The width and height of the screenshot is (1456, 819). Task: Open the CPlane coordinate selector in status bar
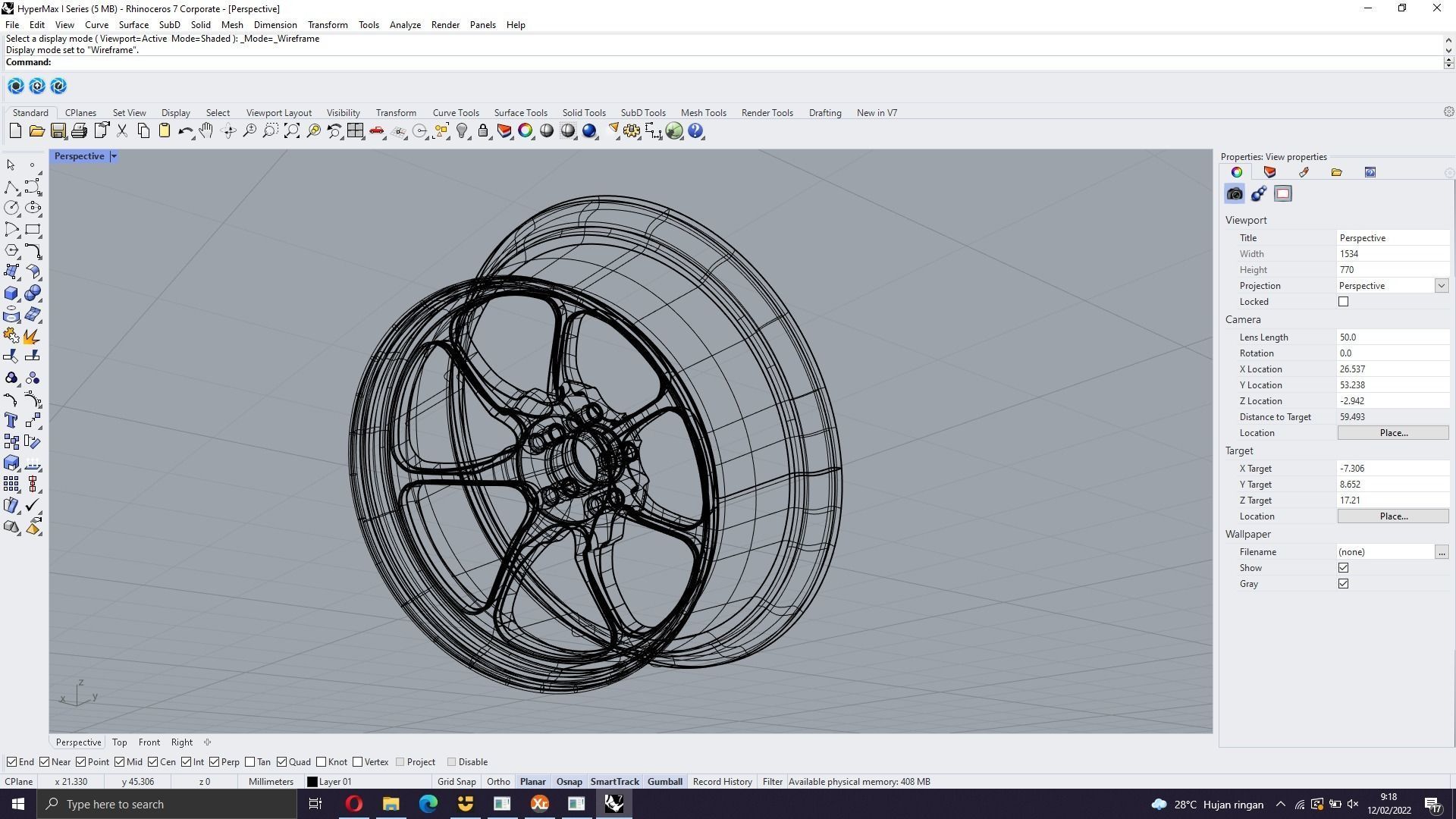[19, 782]
